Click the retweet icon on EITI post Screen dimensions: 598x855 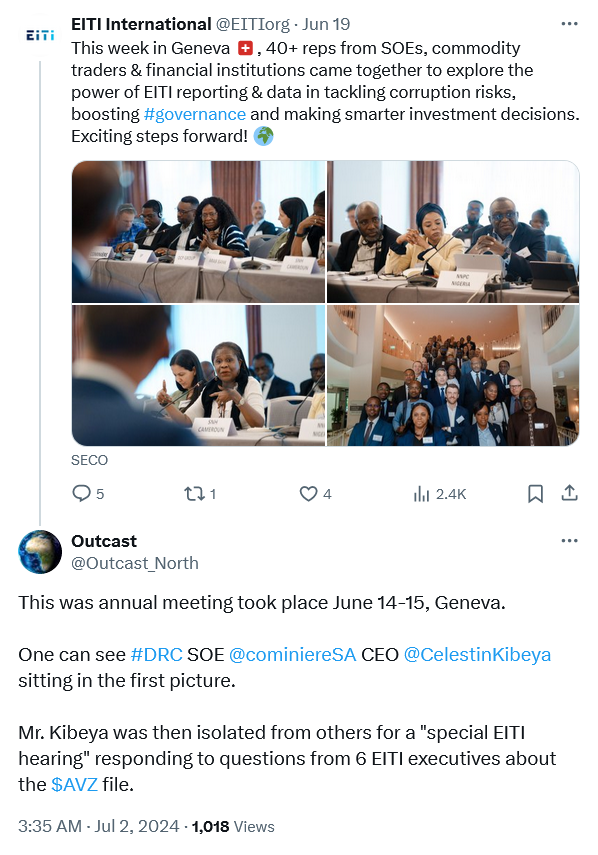(x=194, y=494)
